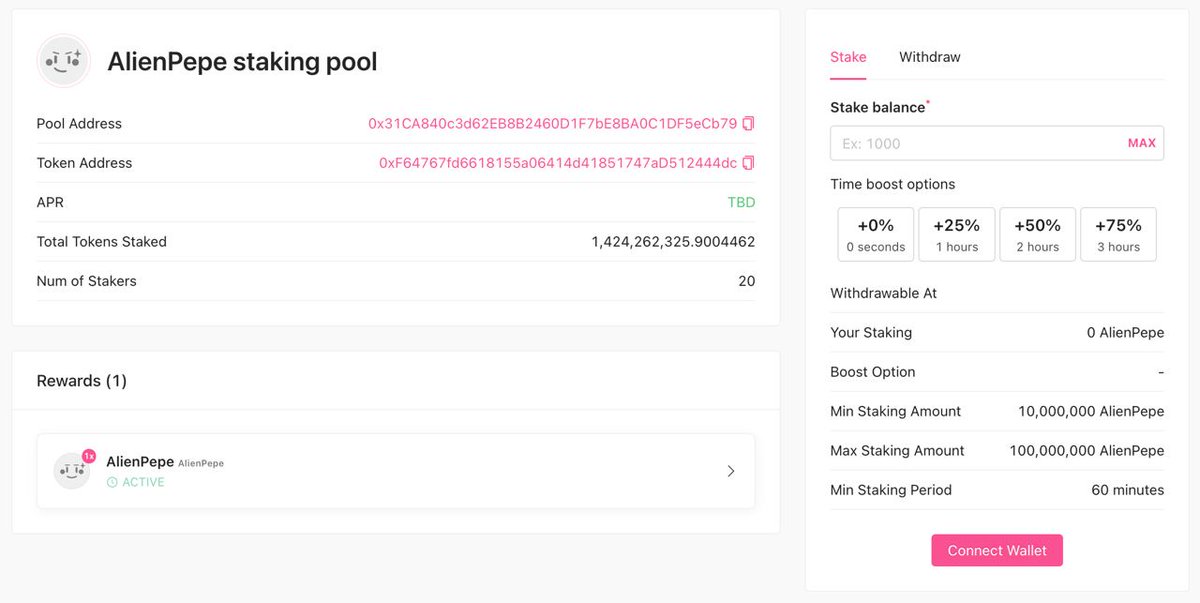
Task: Select the +0% 0 seconds boost option
Action: coord(875,235)
